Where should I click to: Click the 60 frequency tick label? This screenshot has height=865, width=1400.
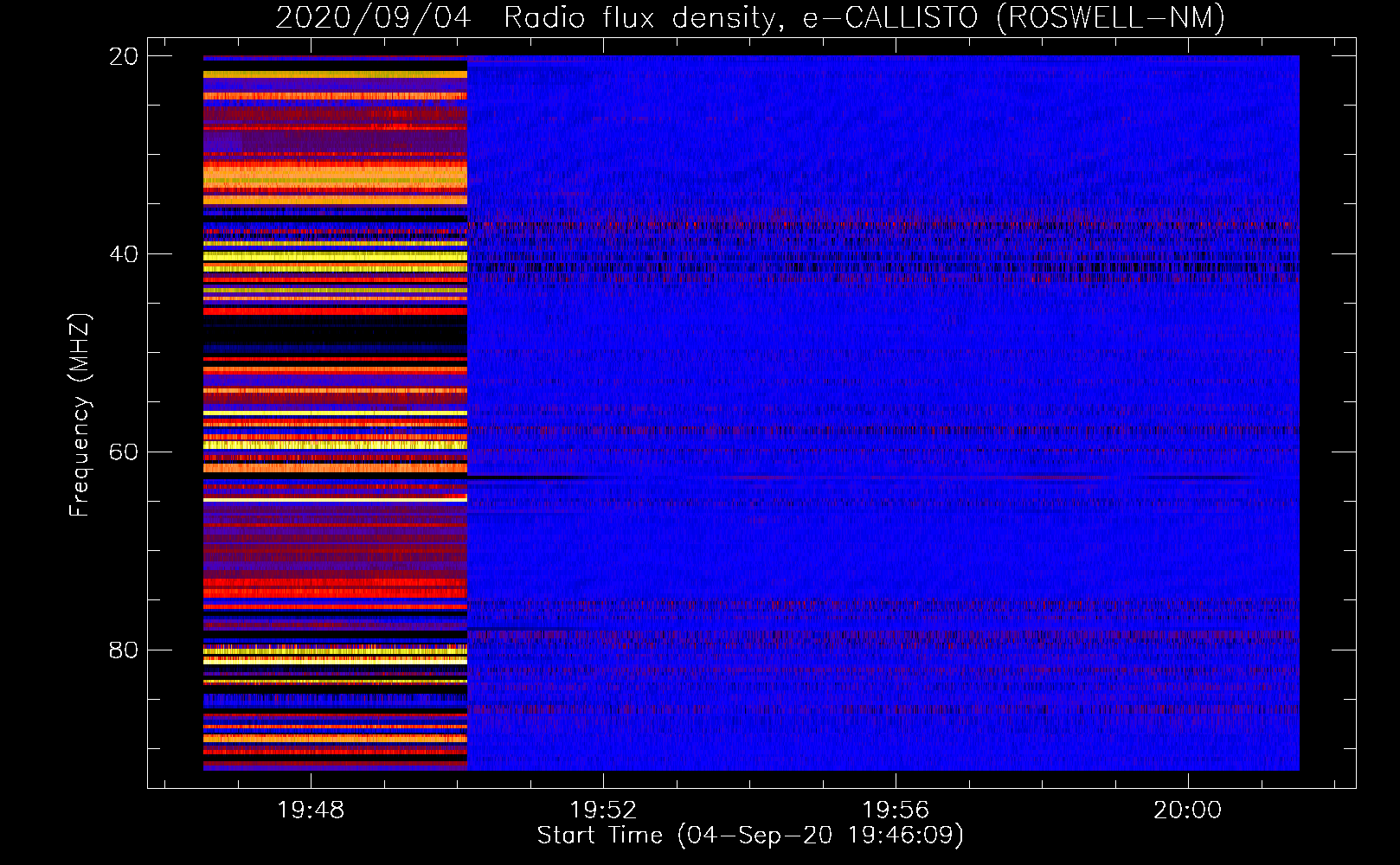[124, 452]
